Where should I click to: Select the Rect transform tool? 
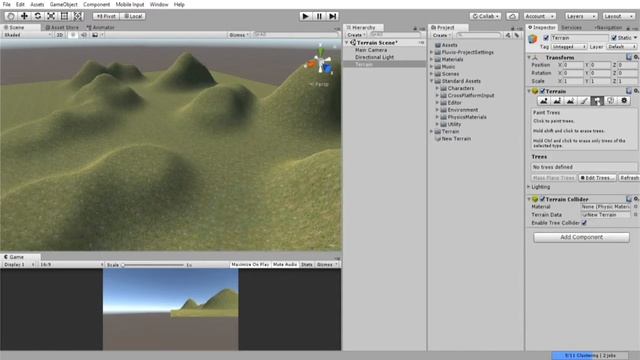64,16
